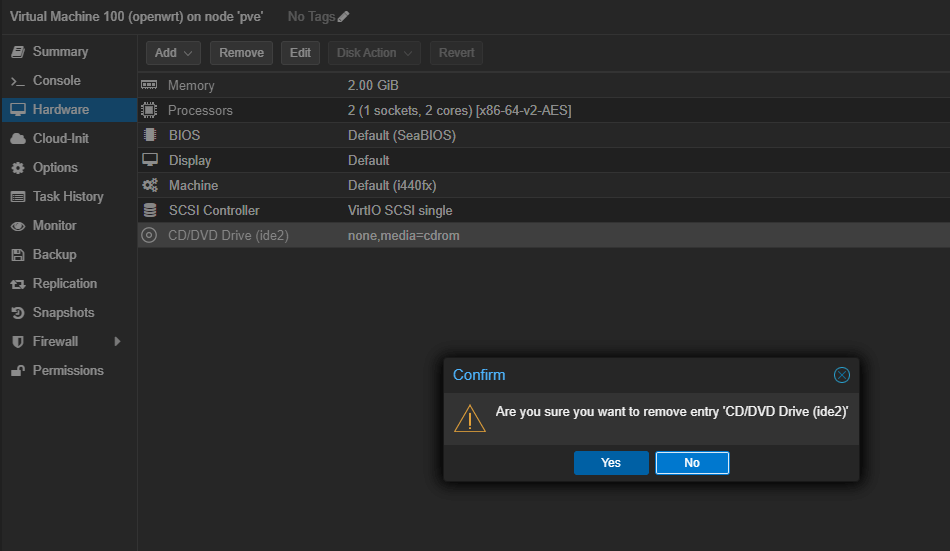950x551 pixels.
Task: Click the BIOS chip icon
Action: pyautogui.click(x=150, y=135)
